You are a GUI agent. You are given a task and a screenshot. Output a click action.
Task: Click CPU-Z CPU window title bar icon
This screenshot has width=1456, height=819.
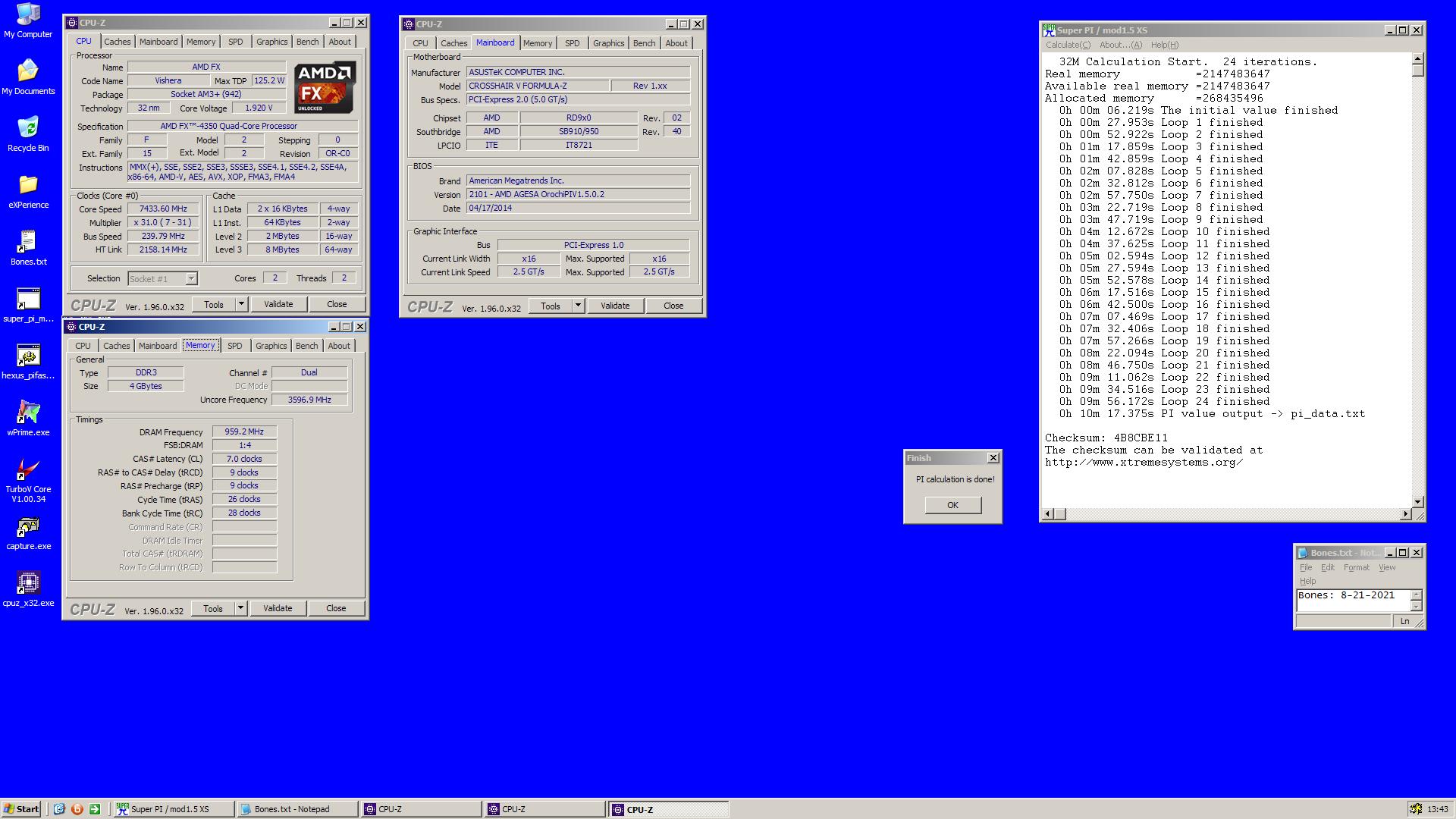coord(73,23)
